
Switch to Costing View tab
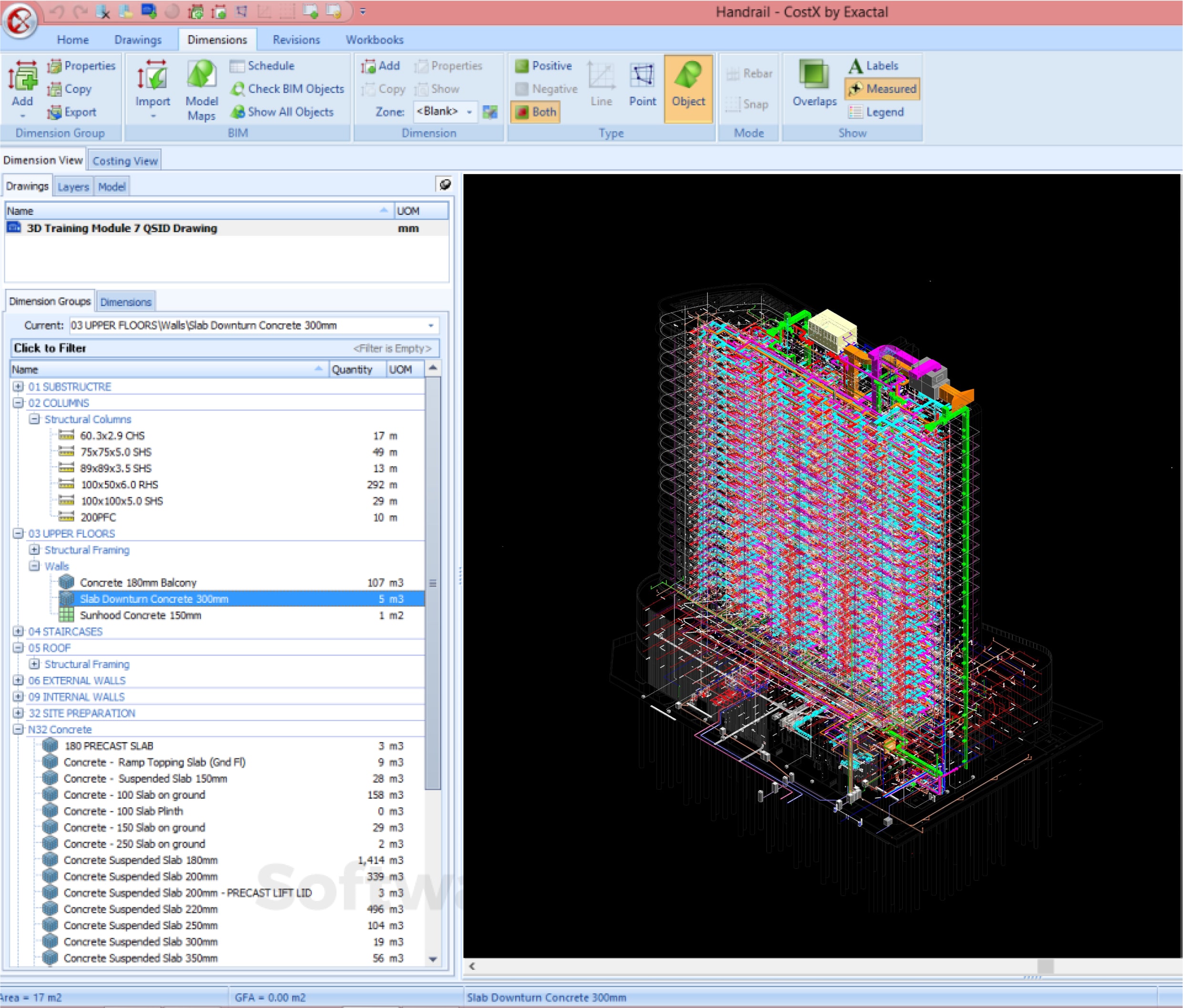click(124, 161)
